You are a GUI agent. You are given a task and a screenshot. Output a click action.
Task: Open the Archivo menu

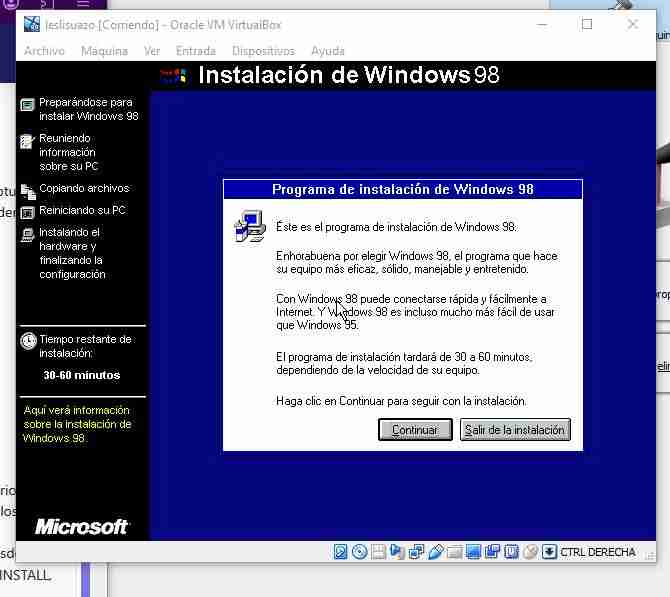[x=44, y=51]
